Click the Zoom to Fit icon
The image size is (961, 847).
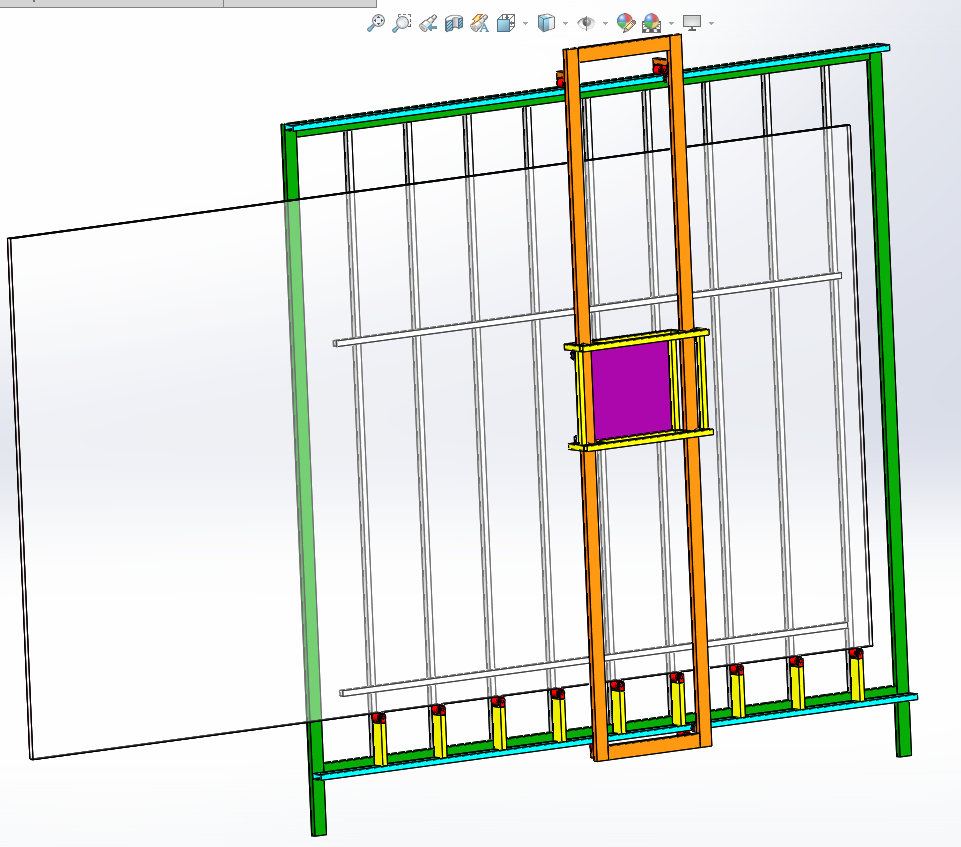(376, 23)
